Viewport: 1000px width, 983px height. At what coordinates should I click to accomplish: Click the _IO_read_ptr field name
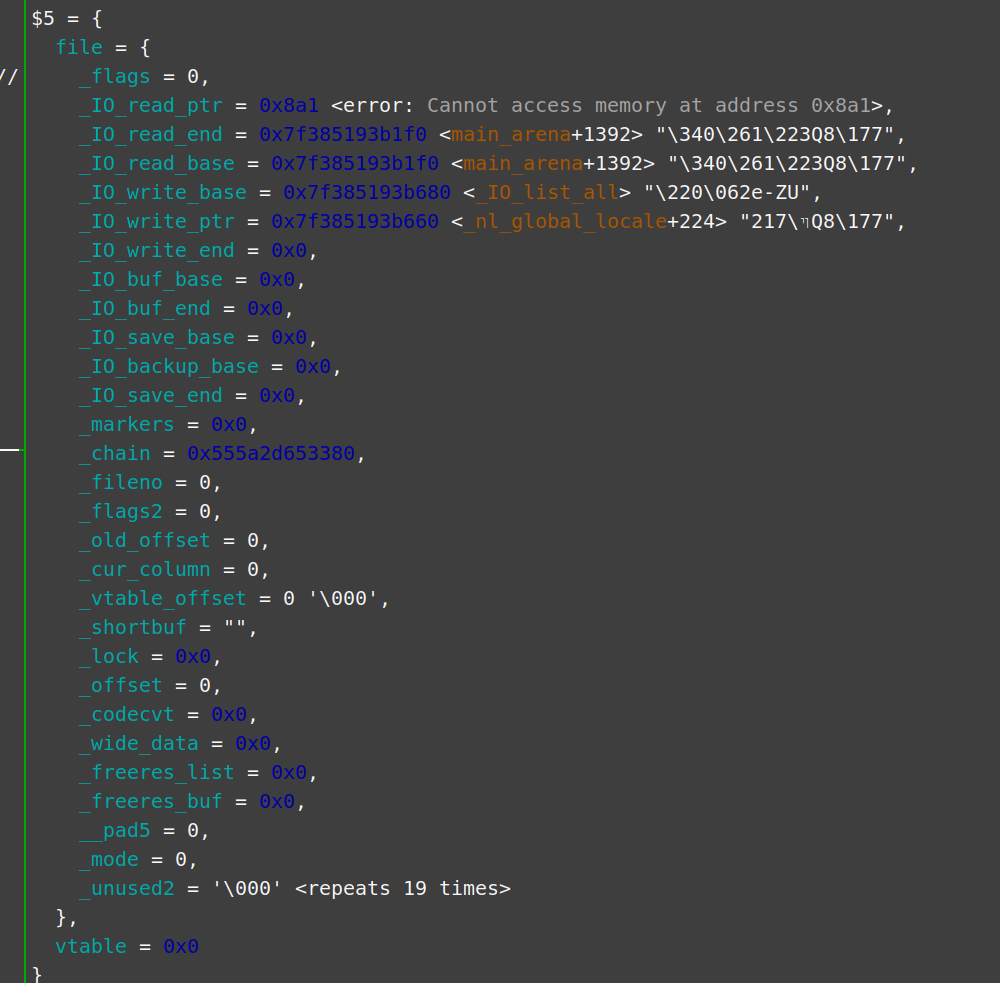[x=151, y=105]
